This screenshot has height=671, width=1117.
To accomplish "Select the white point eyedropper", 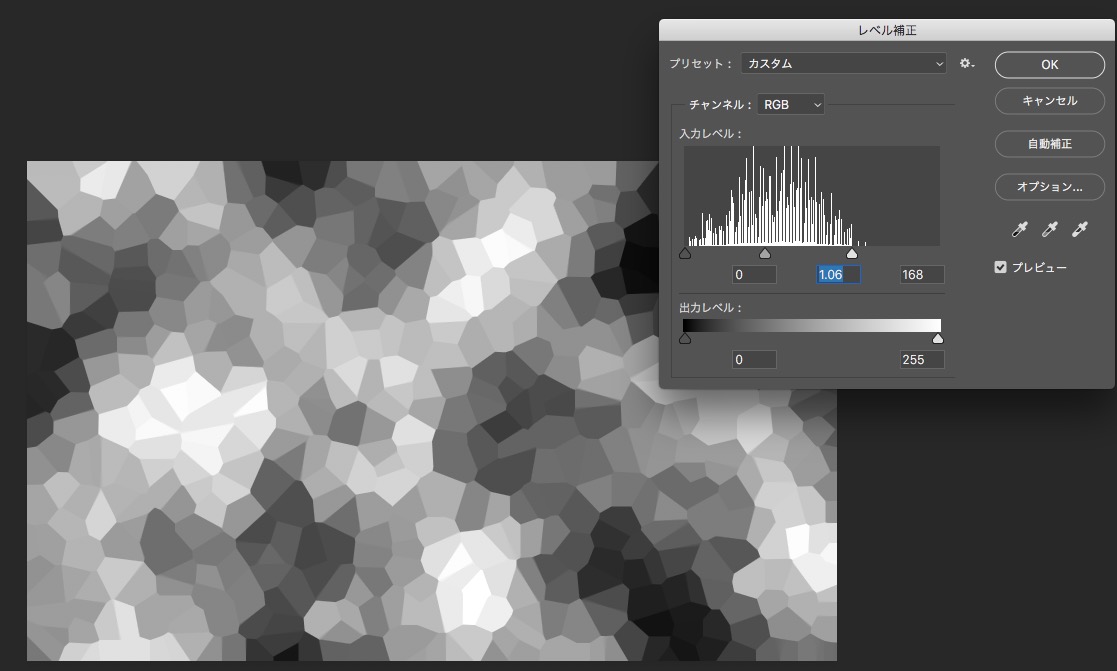I will (x=1080, y=229).
